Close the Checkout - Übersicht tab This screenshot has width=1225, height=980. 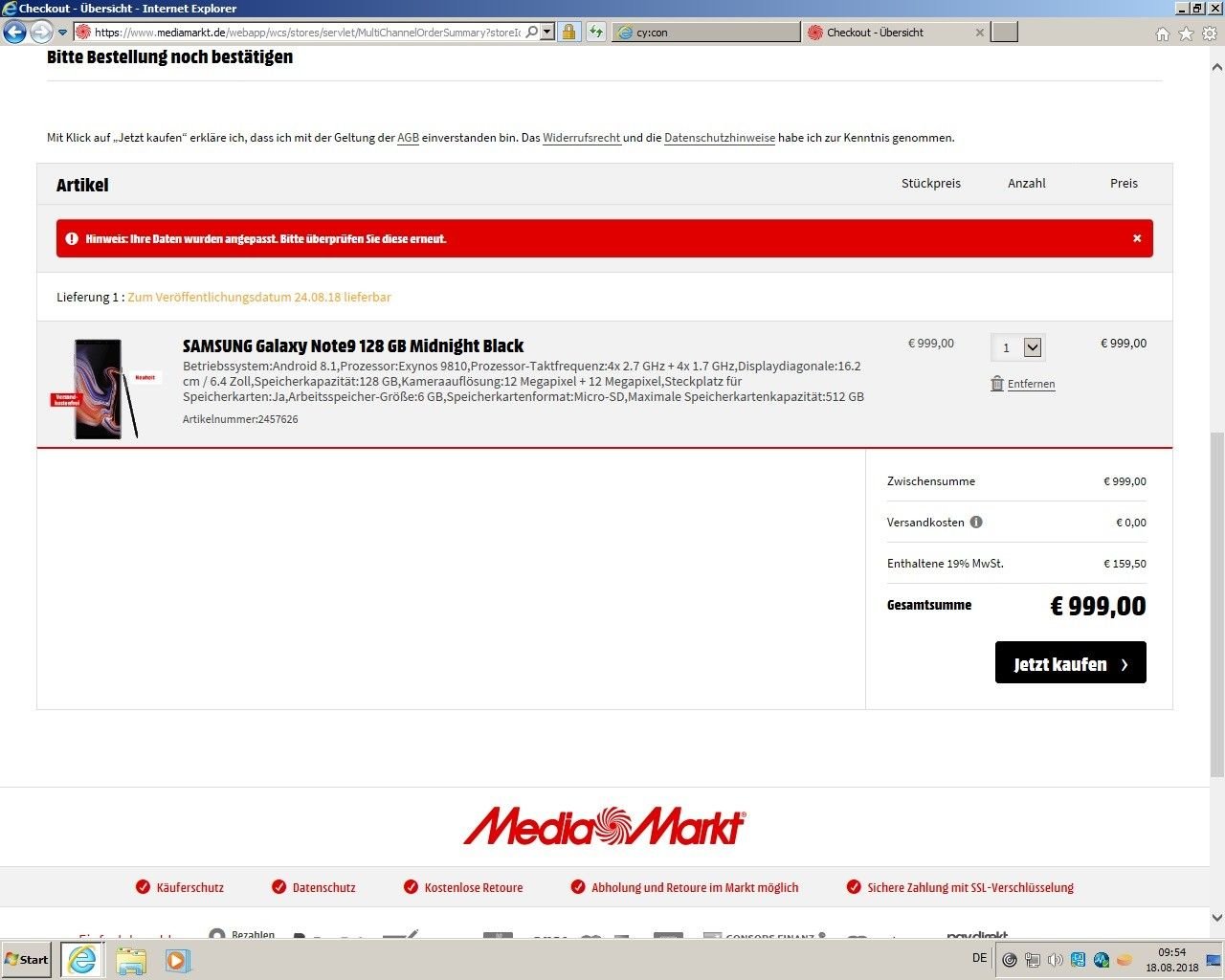979,33
